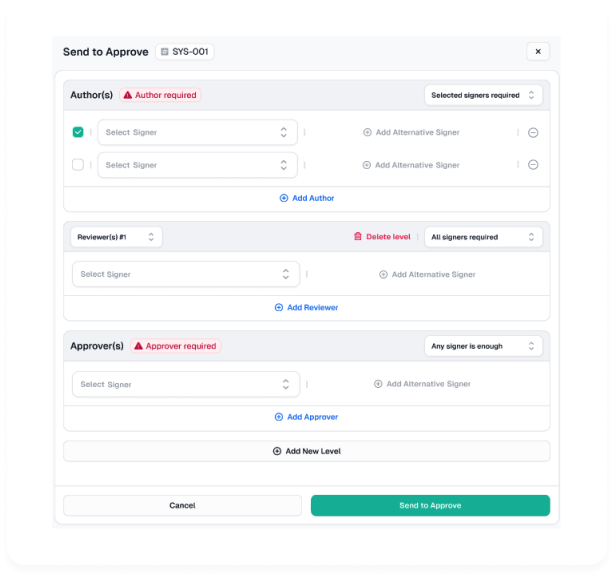The image size is (614, 578).
Task: Close the Send to Approve dialog
Action: click(x=538, y=51)
